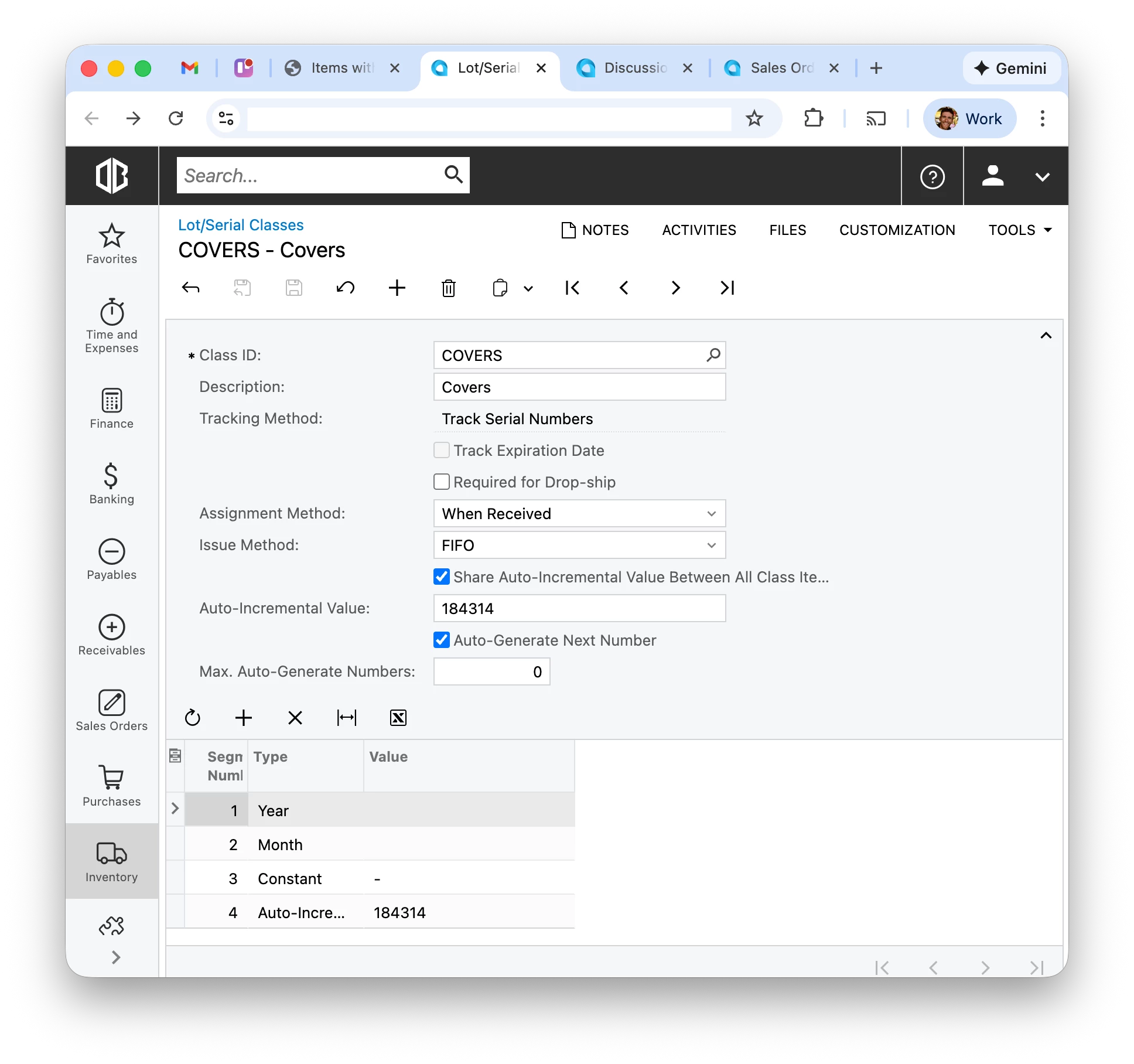Collapse the class summary form section
The height and width of the screenshot is (1064, 1134).
(x=1046, y=335)
